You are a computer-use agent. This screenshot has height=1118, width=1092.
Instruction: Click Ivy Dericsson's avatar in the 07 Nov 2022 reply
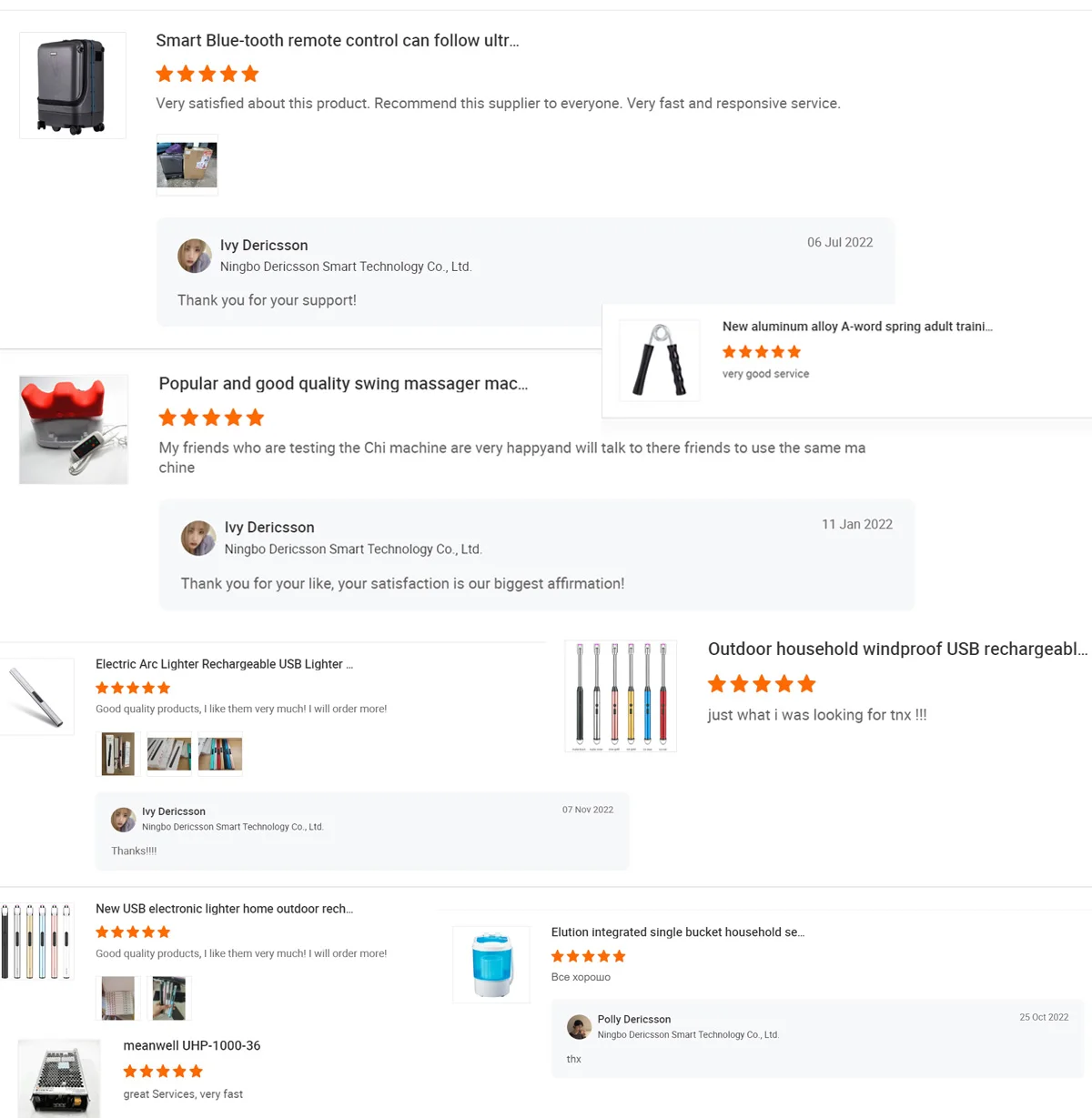click(x=123, y=820)
